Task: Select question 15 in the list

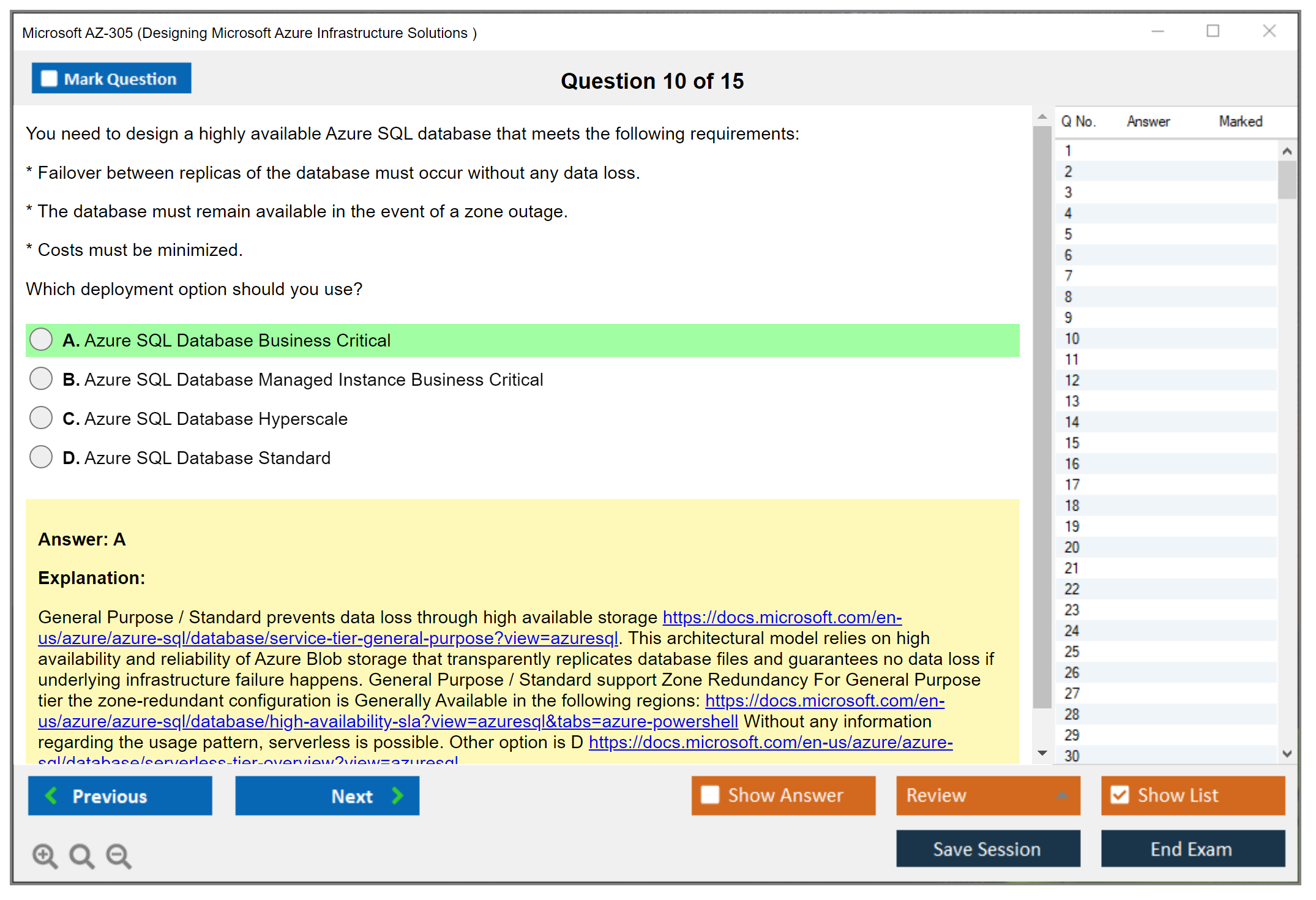Action: (x=1072, y=443)
